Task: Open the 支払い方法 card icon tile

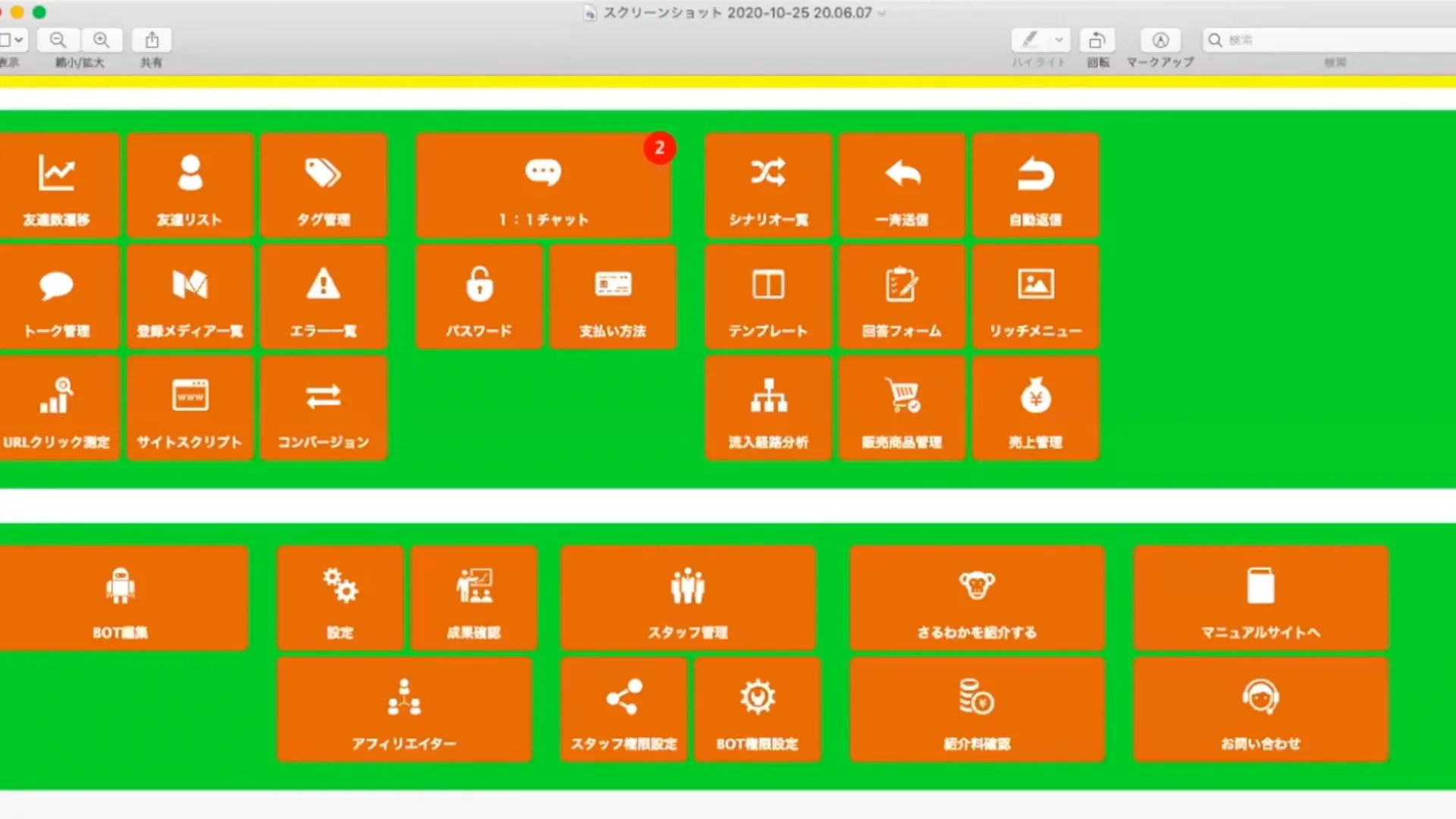Action: point(613,297)
